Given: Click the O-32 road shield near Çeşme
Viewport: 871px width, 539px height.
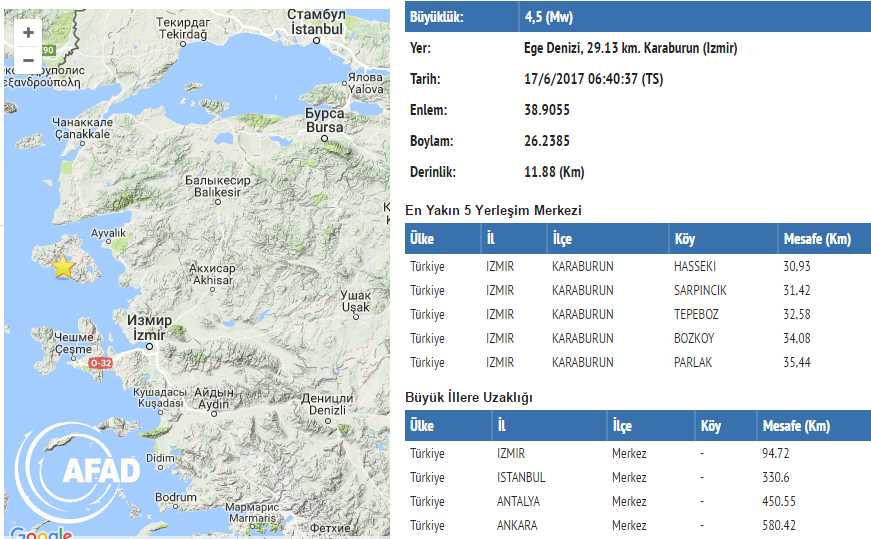Looking at the screenshot, I should tap(100, 364).
